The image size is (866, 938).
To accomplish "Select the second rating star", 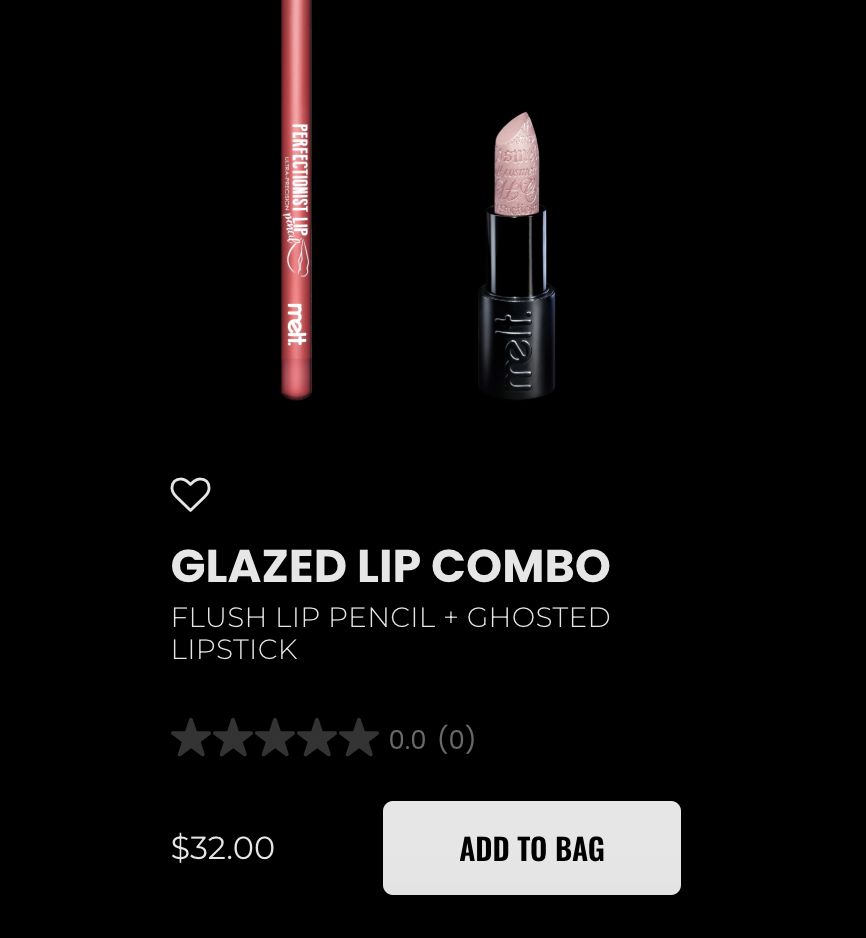I will tap(233, 738).
